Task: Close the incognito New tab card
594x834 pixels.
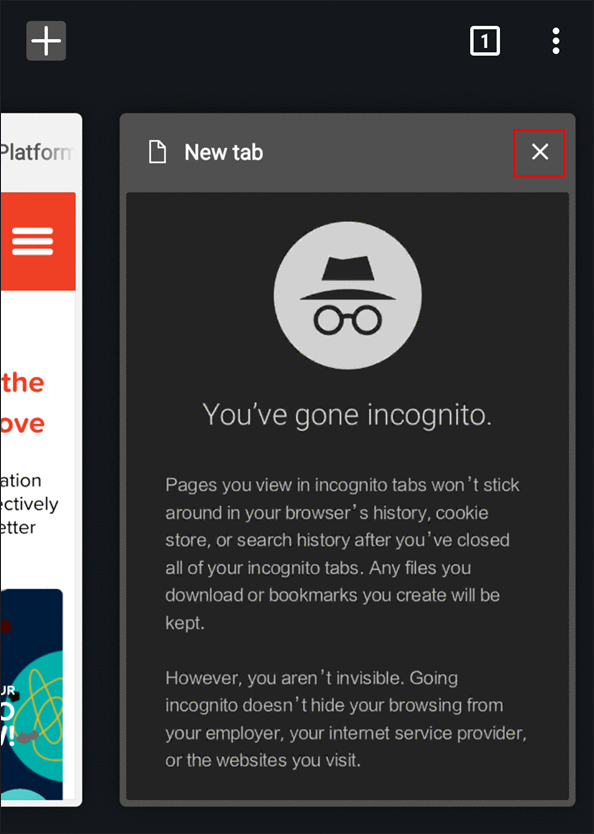Action: point(539,152)
